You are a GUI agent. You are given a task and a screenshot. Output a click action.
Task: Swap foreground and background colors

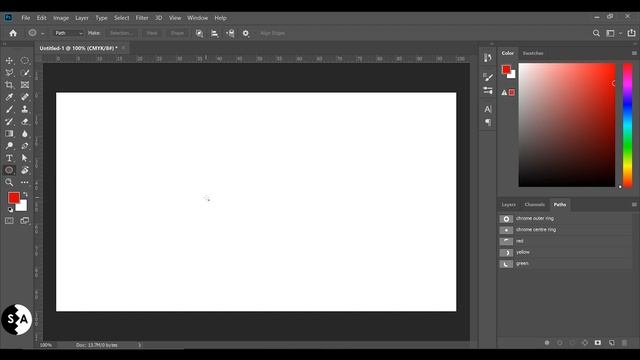tap(25, 195)
